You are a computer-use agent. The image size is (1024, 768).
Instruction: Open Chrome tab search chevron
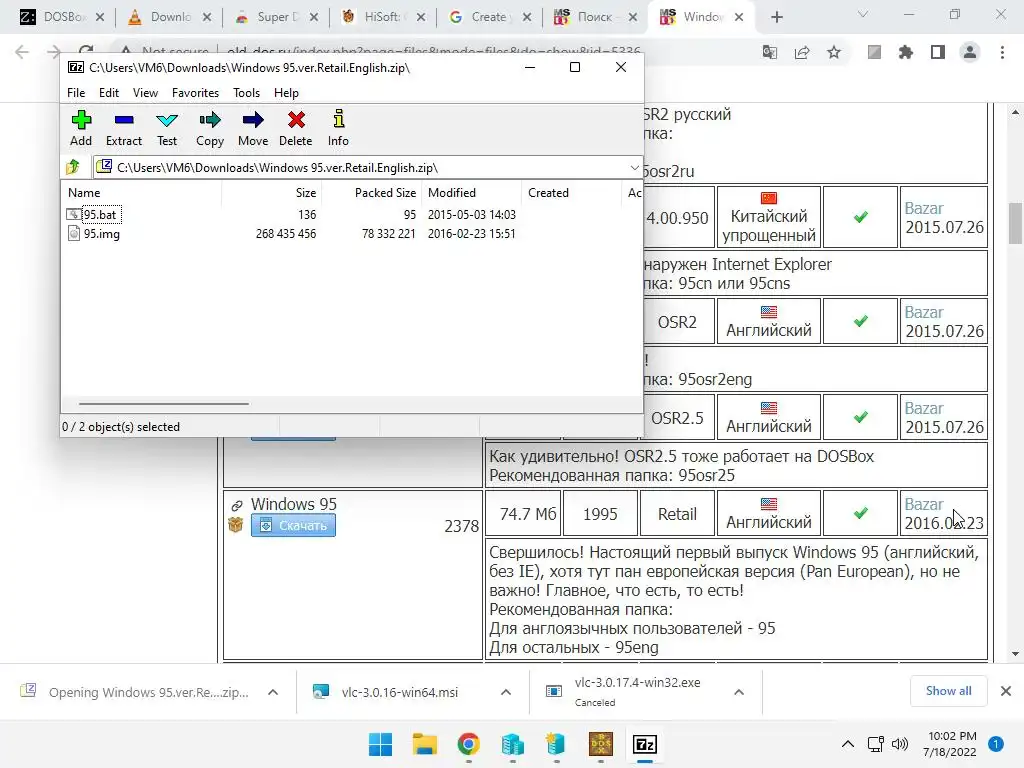click(x=863, y=14)
